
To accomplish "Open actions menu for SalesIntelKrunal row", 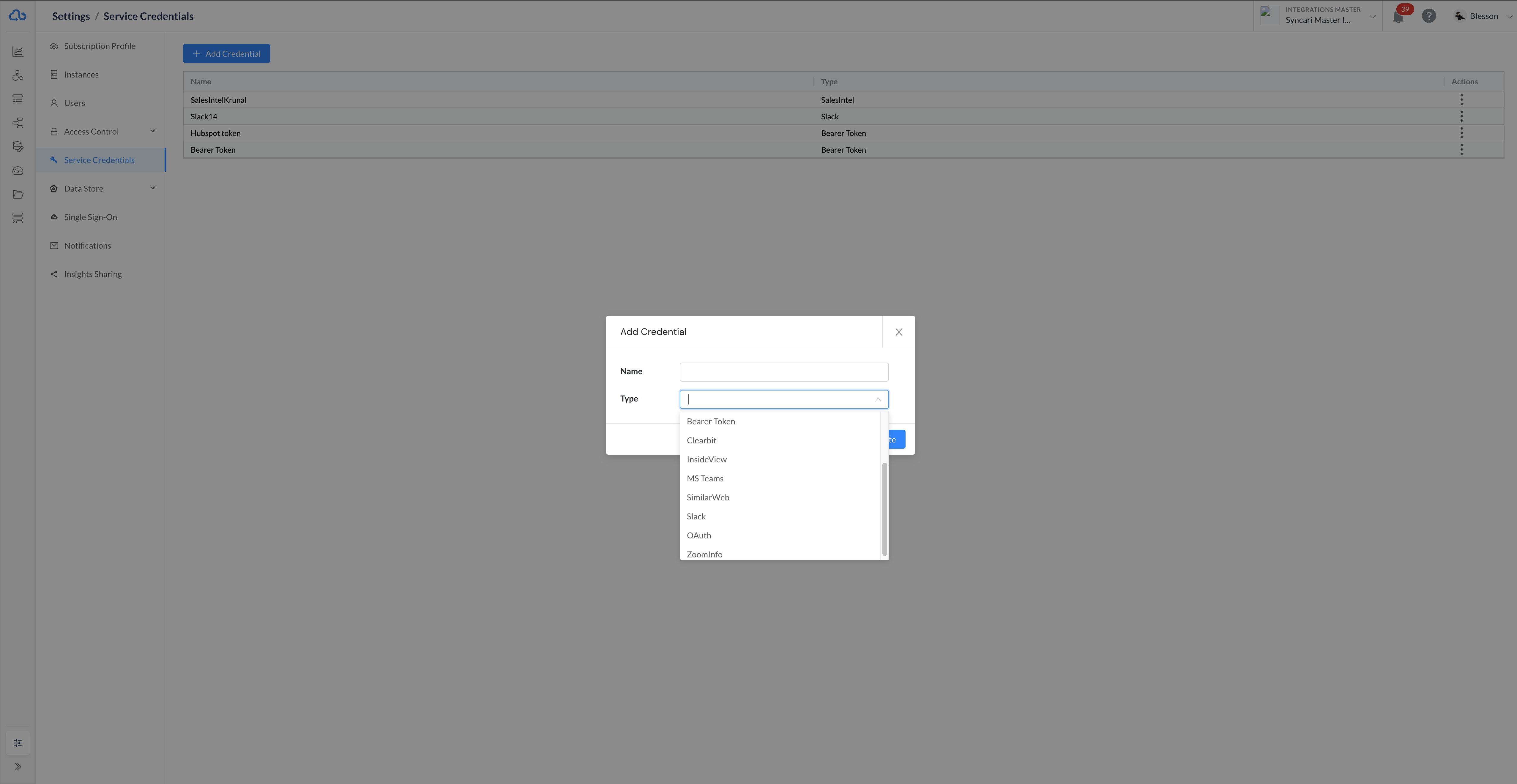I will tap(1461, 99).
